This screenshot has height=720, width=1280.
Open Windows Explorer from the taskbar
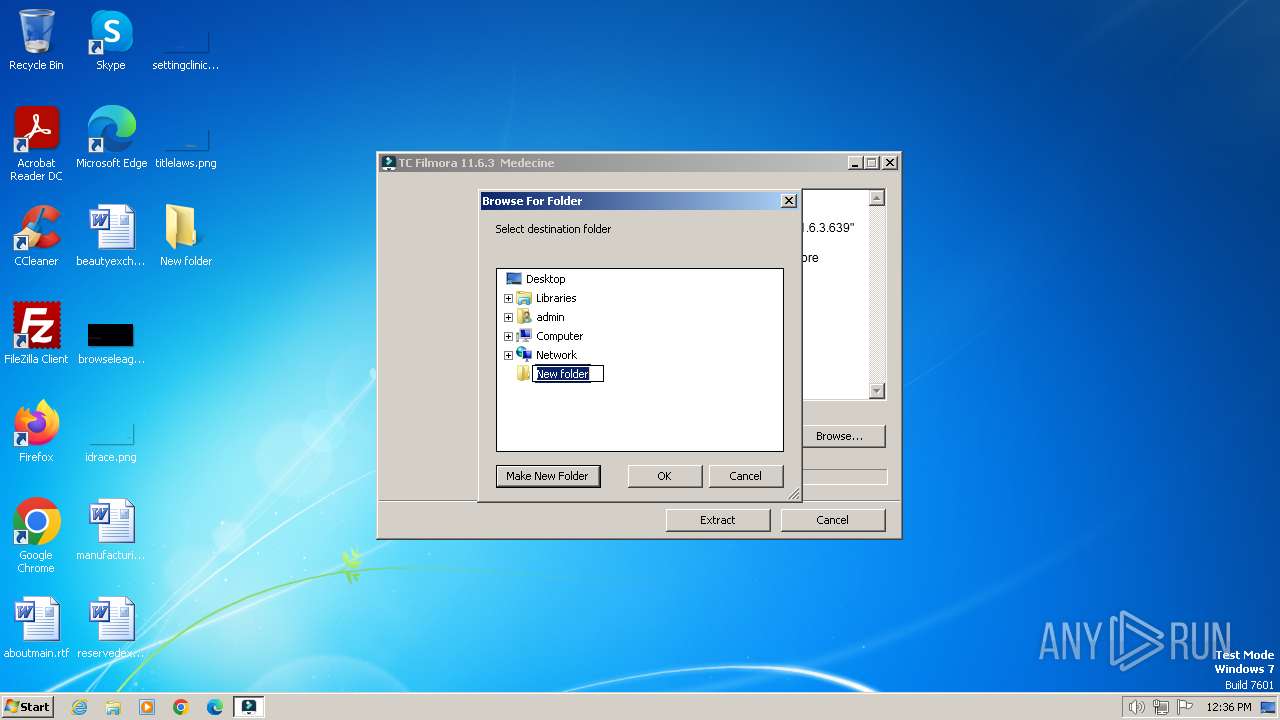pos(113,707)
